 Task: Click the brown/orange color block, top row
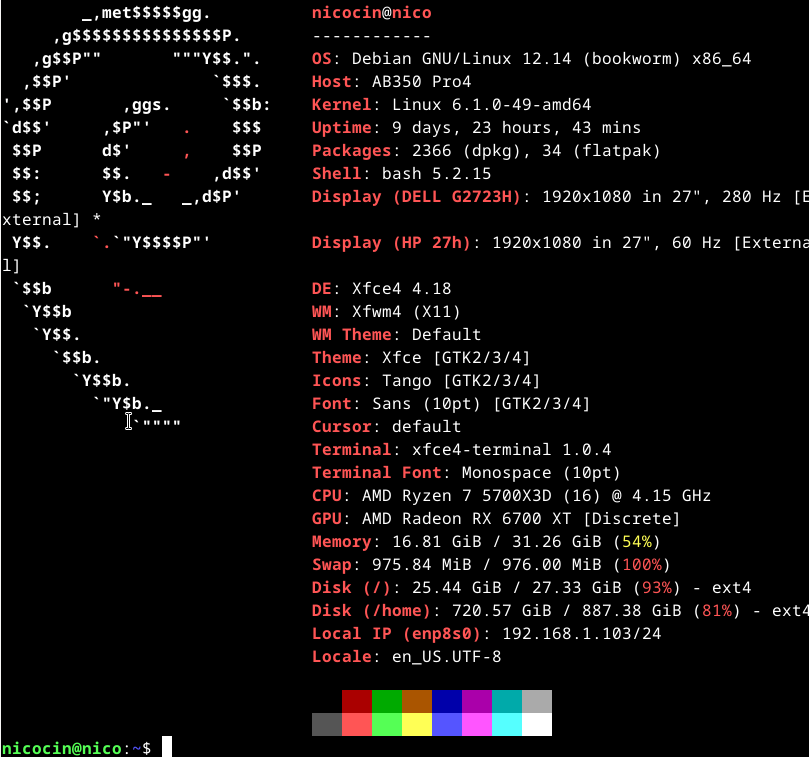(x=416, y=701)
